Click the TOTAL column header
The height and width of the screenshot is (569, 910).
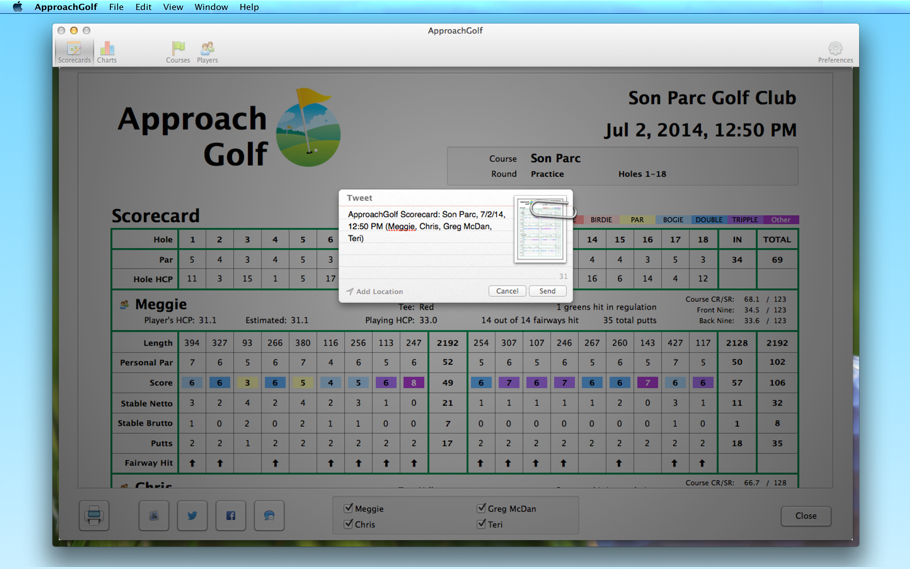pos(777,239)
